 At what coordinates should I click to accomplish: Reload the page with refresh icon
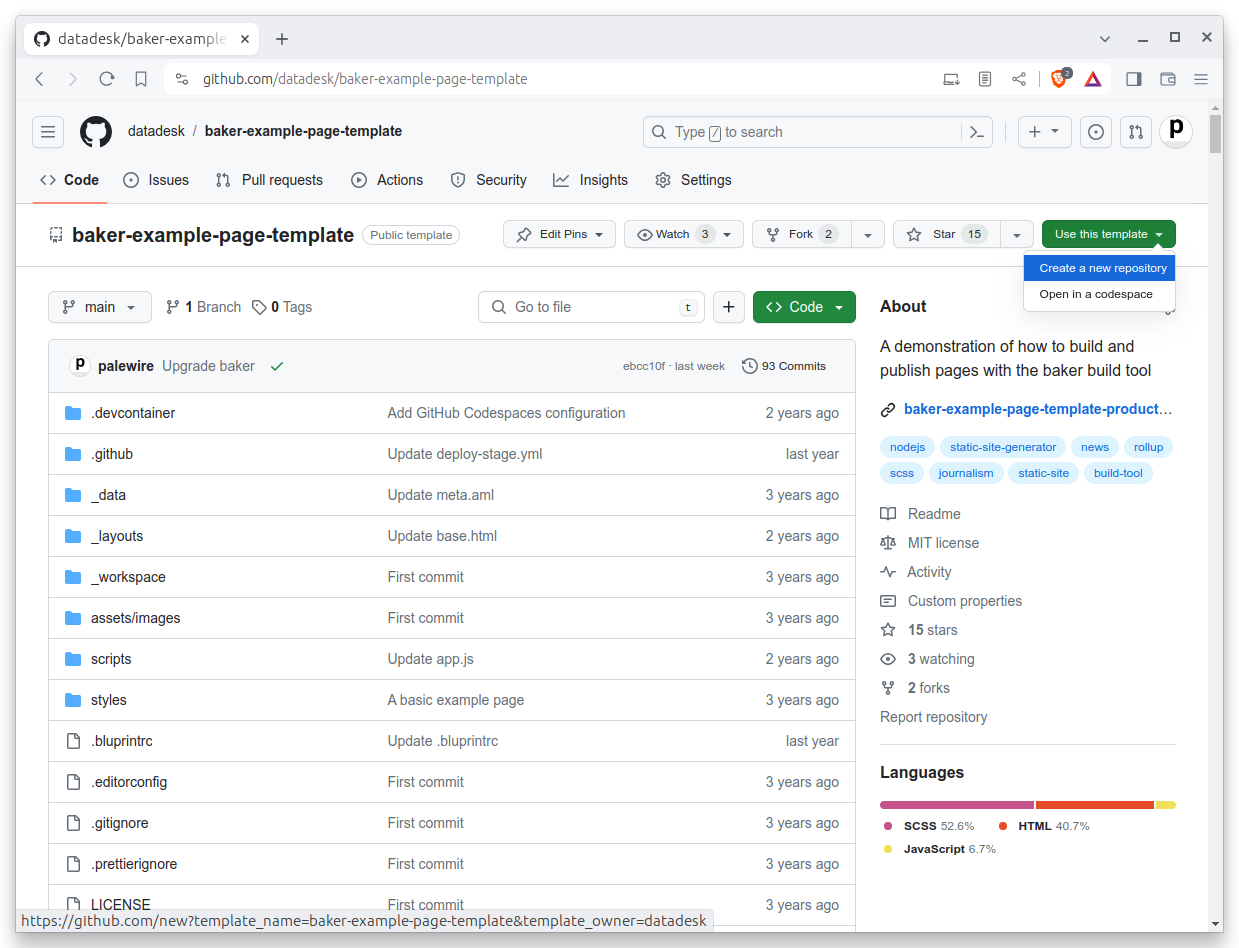pyautogui.click(x=107, y=79)
